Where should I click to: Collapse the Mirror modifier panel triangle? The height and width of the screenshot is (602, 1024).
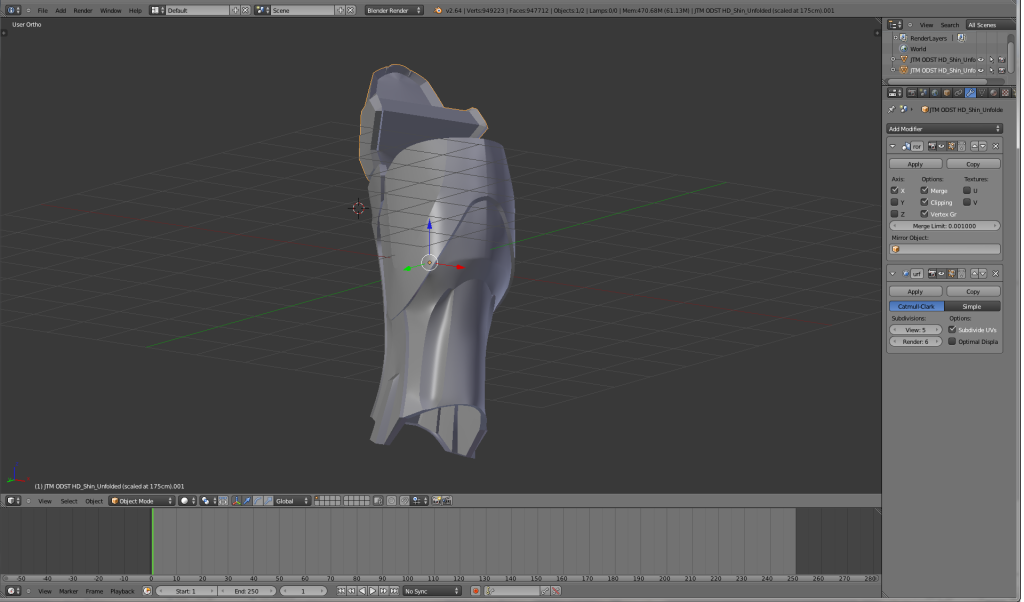(893, 146)
